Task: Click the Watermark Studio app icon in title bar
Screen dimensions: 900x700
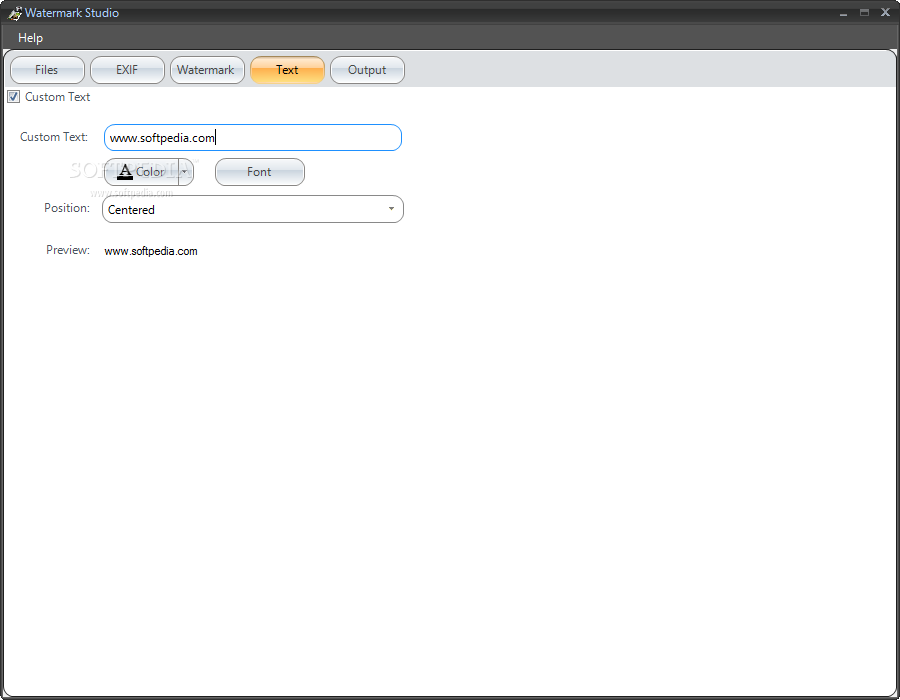Action: [15, 13]
